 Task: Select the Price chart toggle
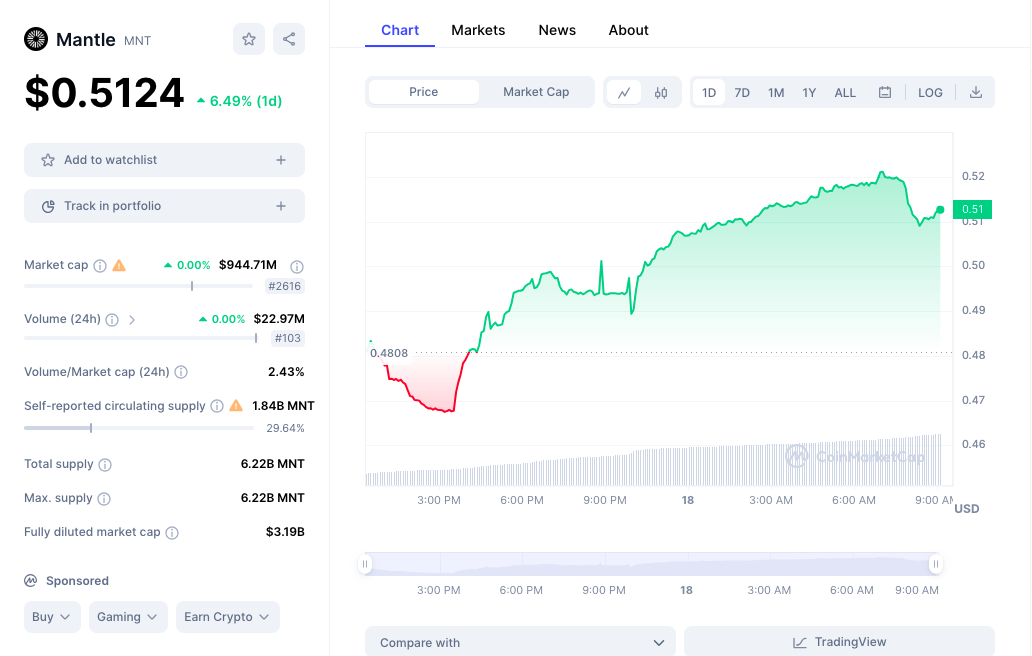point(423,92)
